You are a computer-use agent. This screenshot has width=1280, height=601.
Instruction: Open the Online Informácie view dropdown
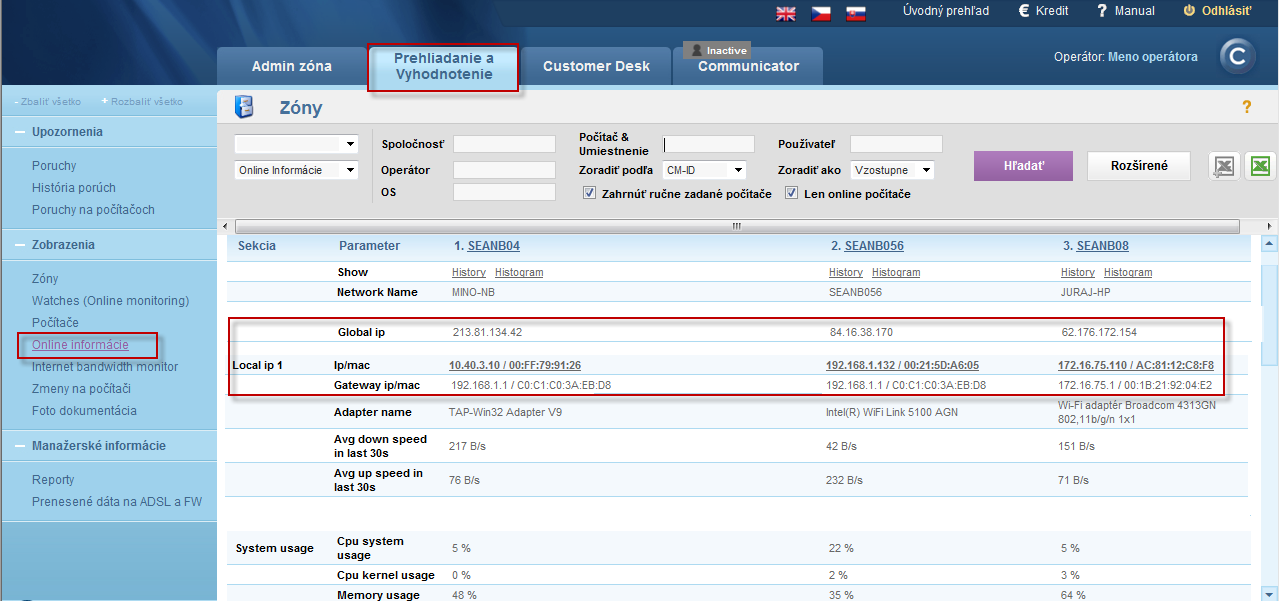pos(296,170)
